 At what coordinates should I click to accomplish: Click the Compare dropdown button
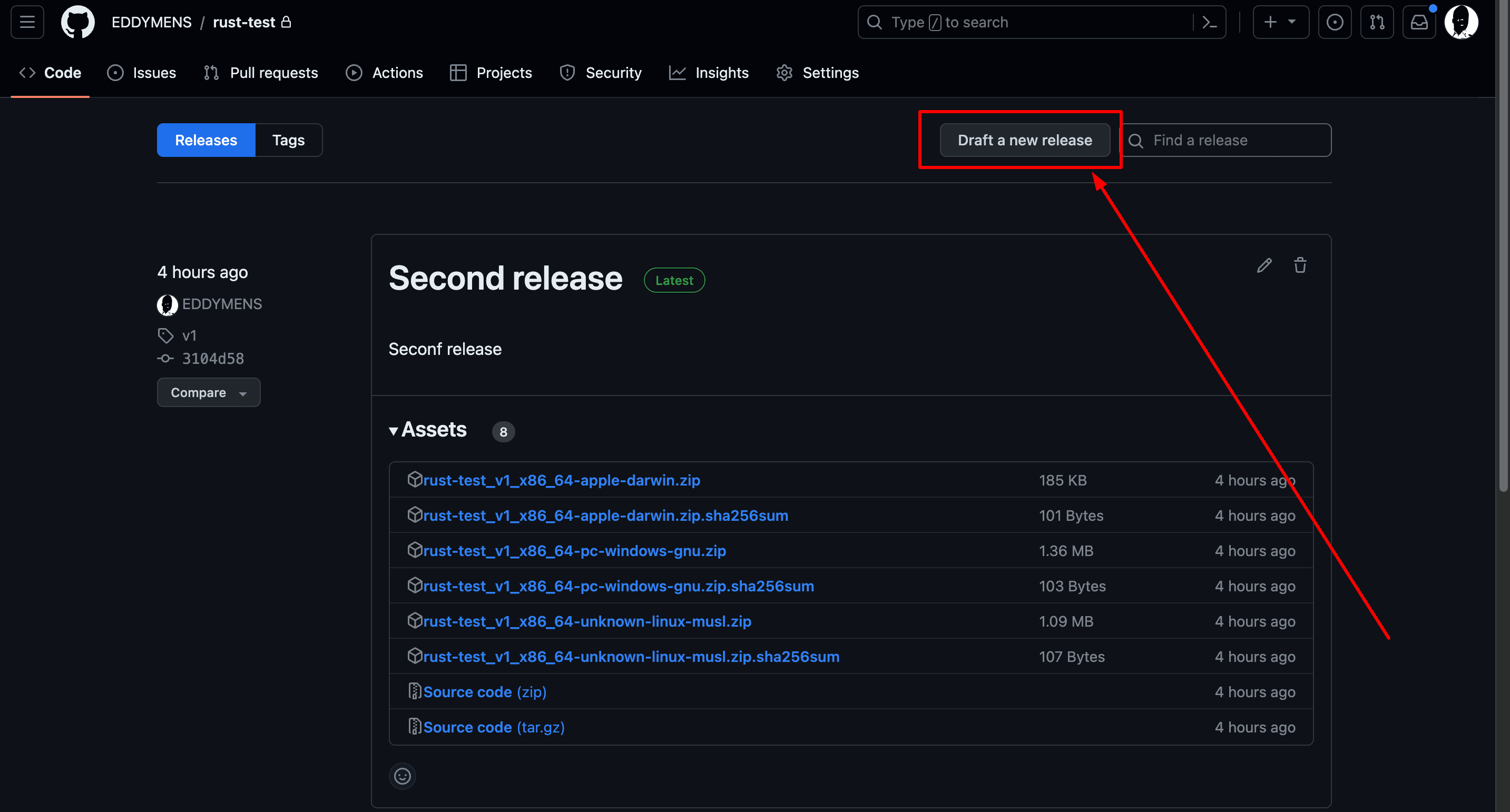coord(208,392)
